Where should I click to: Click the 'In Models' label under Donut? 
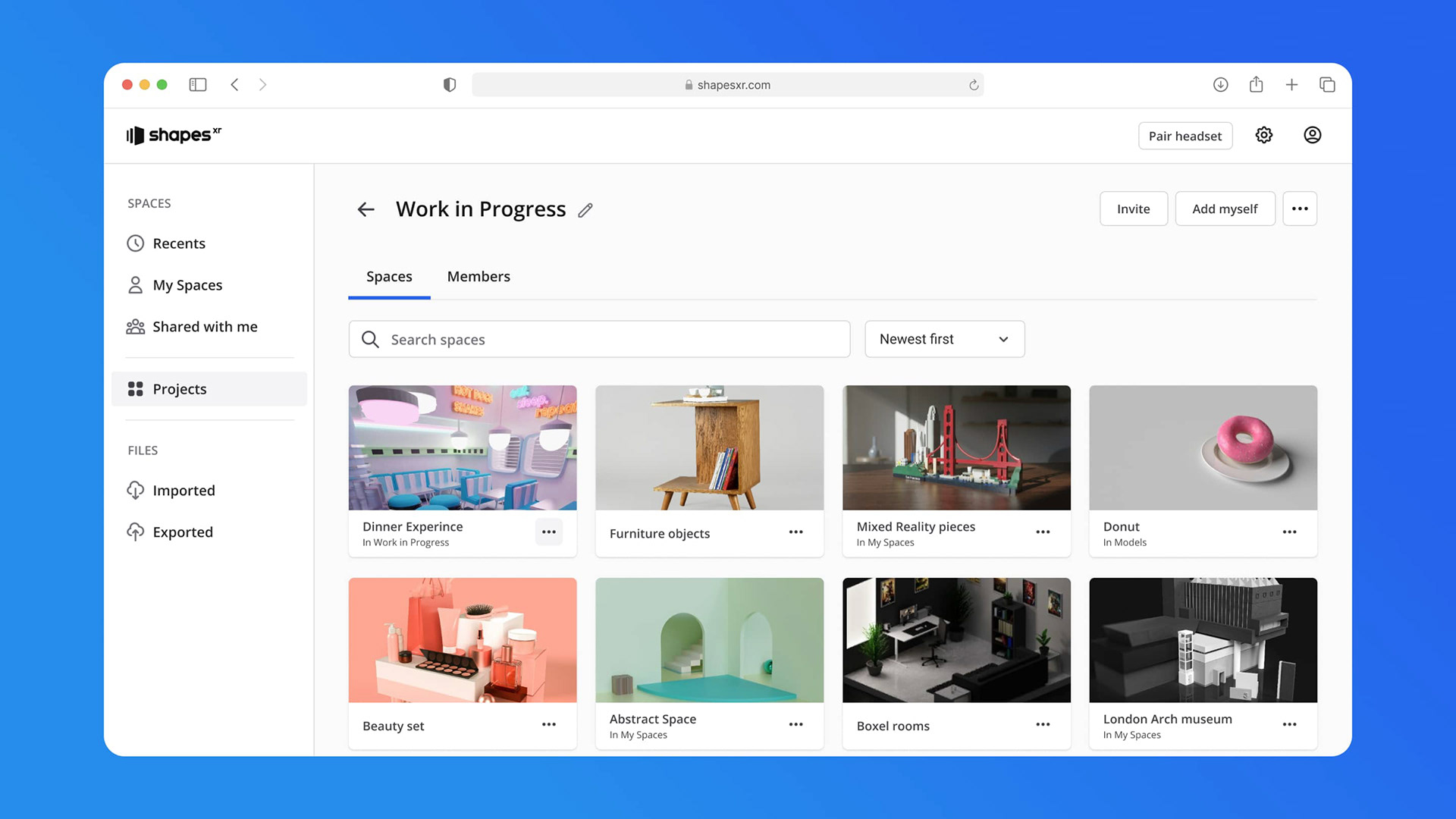(1125, 542)
